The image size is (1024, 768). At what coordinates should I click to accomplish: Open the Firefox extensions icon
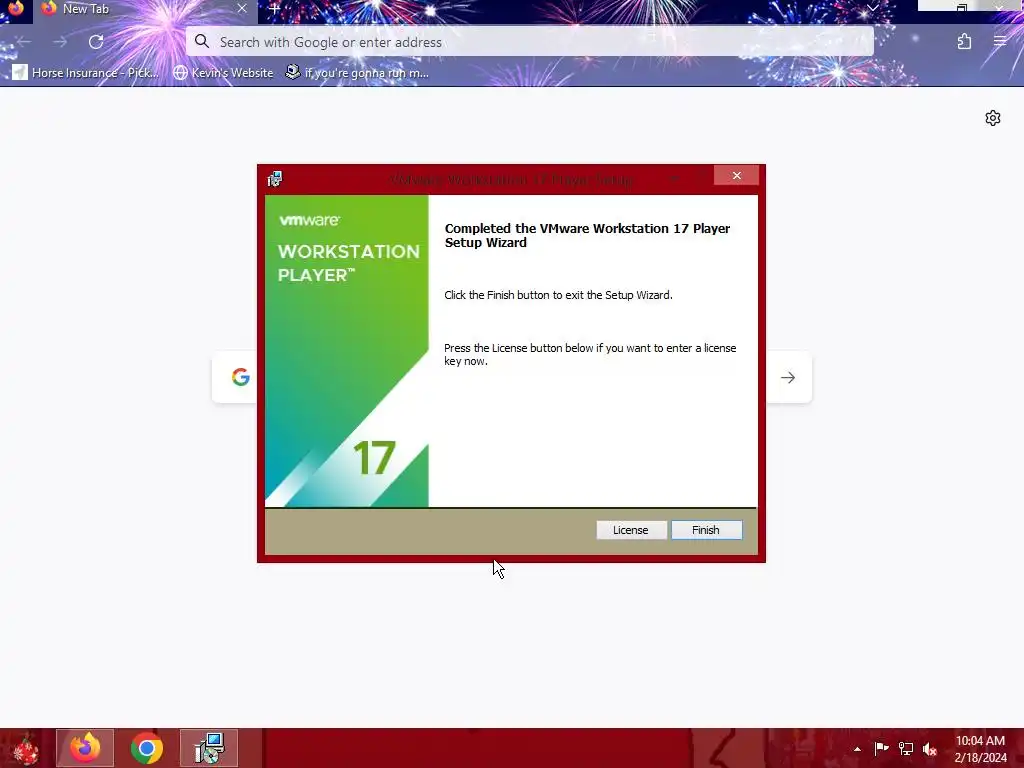964,42
